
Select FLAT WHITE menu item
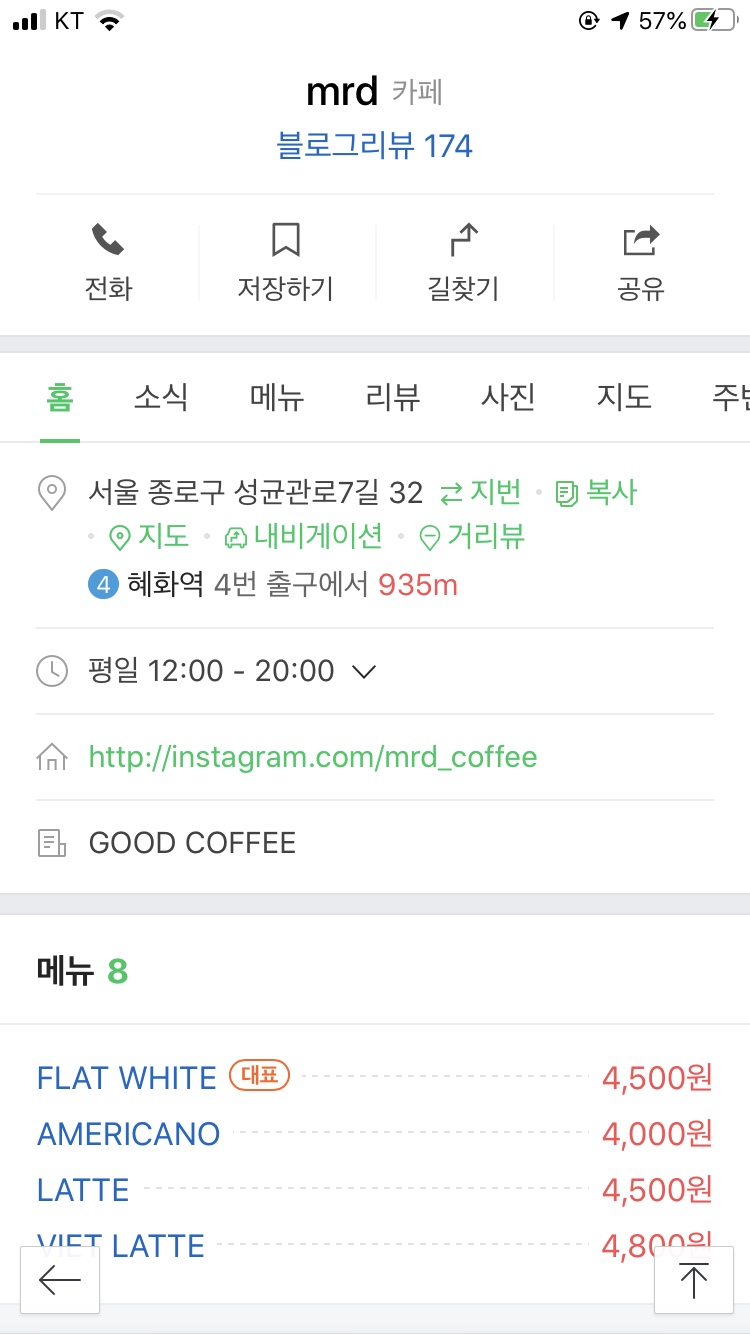pos(127,1077)
